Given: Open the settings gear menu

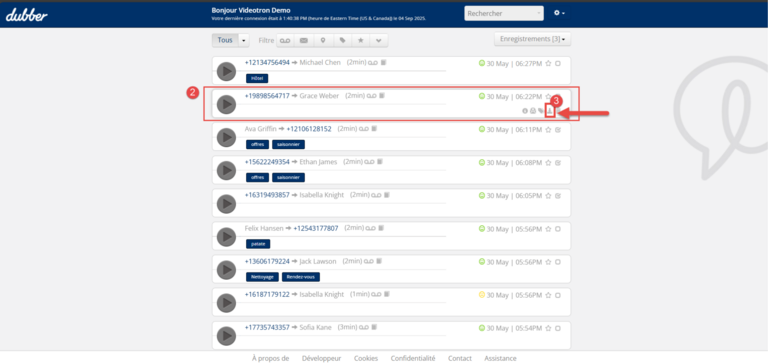Looking at the screenshot, I should [559, 13].
